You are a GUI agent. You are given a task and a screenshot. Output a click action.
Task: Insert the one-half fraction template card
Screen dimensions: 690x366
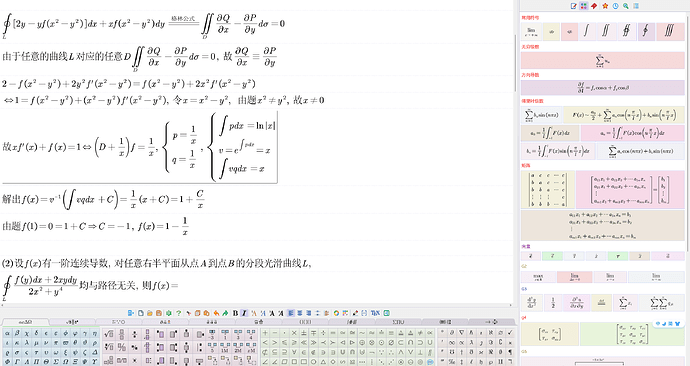pyautogui.click(x=553, y=302)
